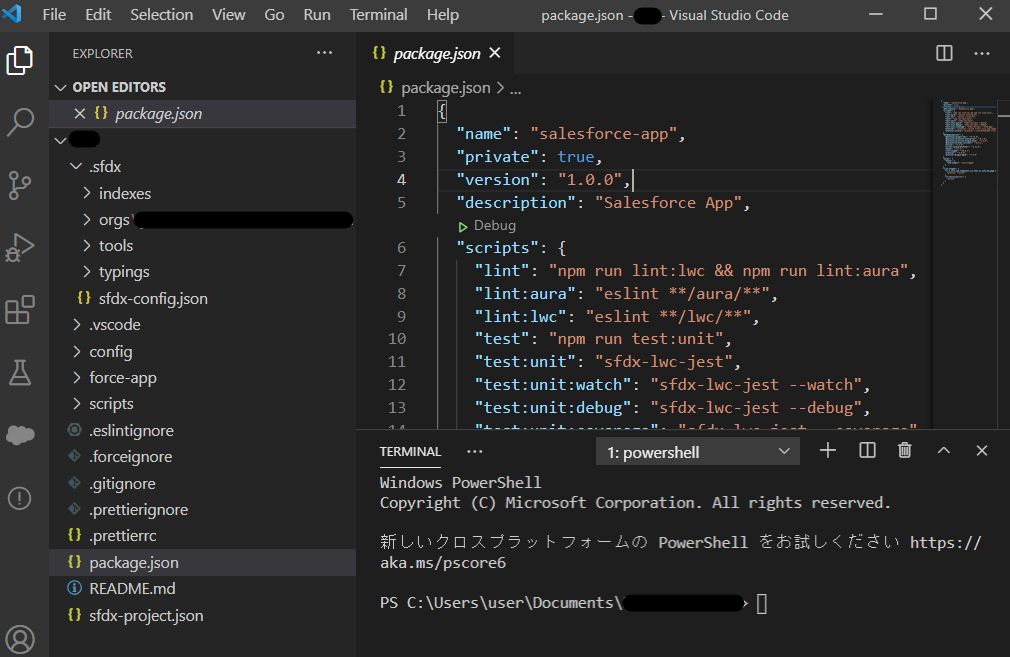This screenshot has height=657, width=1010.
Task: Open the Salesforce Org Browser cloud icon
Action: pos(19,435)
